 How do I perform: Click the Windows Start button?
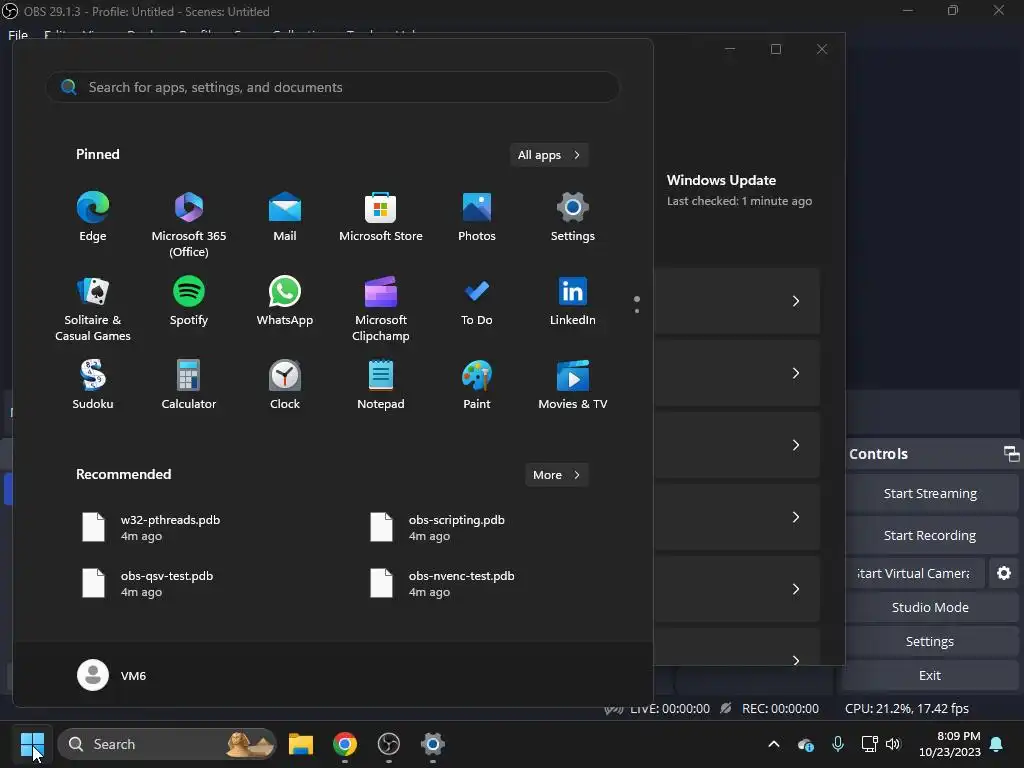tap(32, 744)
